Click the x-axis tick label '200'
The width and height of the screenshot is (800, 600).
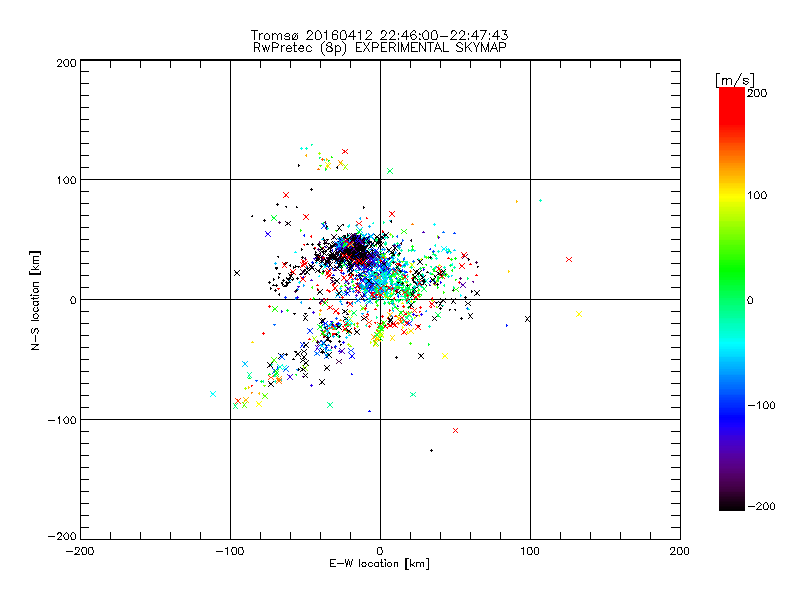[680, 552]
